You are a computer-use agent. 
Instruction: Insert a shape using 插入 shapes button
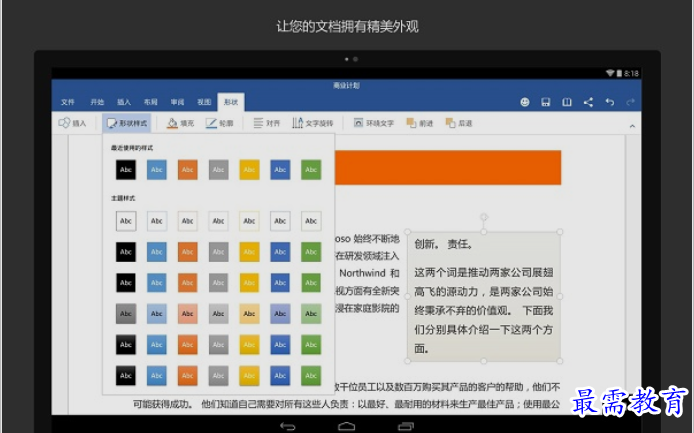coord(72,123)
